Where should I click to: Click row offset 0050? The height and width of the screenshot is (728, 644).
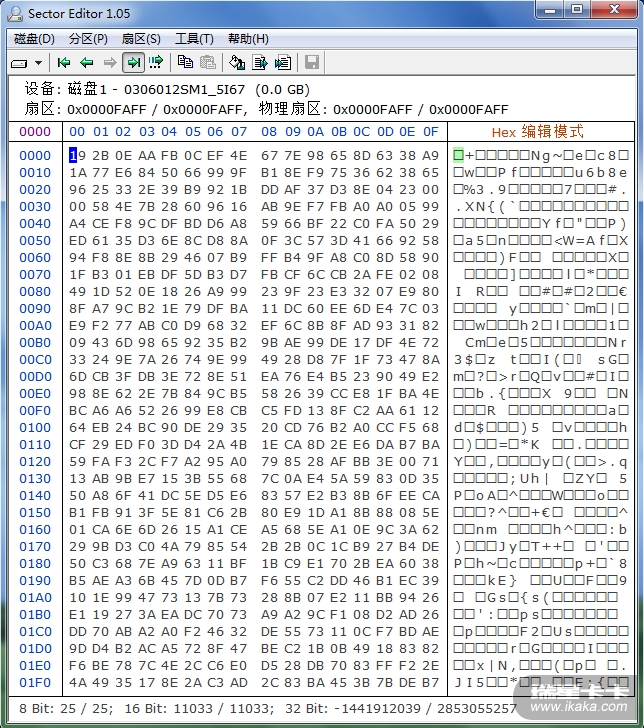(35, 240)
